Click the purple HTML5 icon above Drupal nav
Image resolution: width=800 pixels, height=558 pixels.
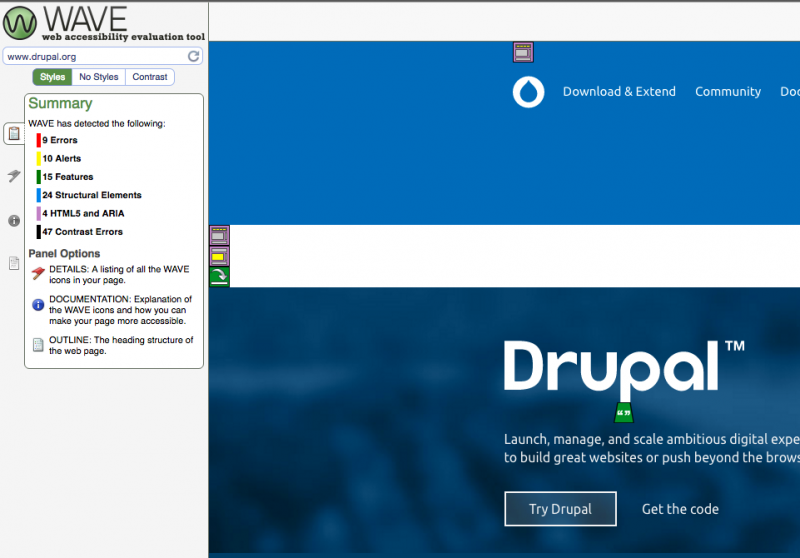click(x=523, y=53)
